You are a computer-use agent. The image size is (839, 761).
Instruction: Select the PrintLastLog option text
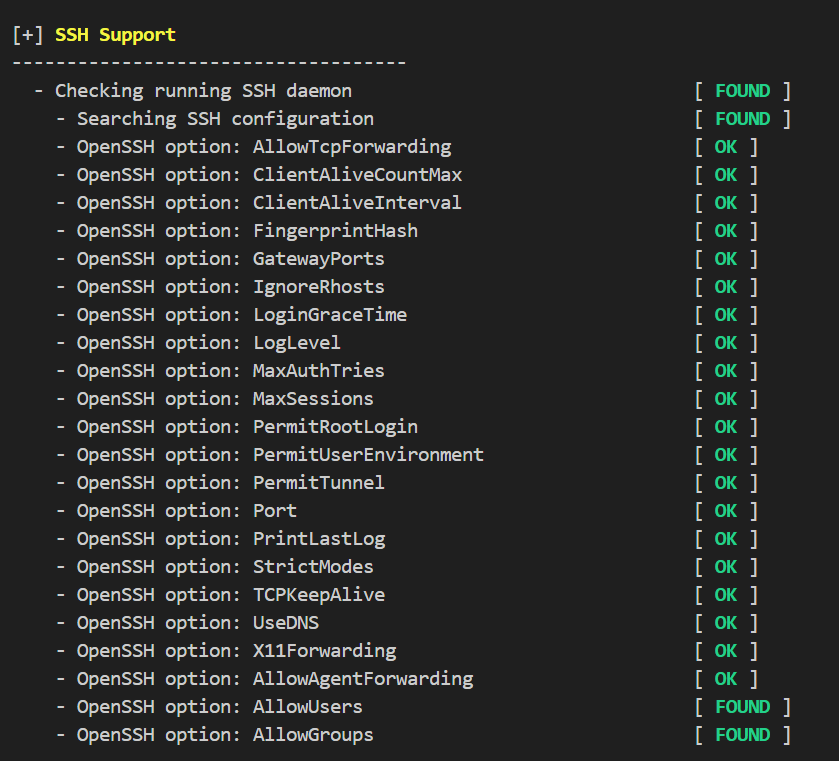[319, 539]
